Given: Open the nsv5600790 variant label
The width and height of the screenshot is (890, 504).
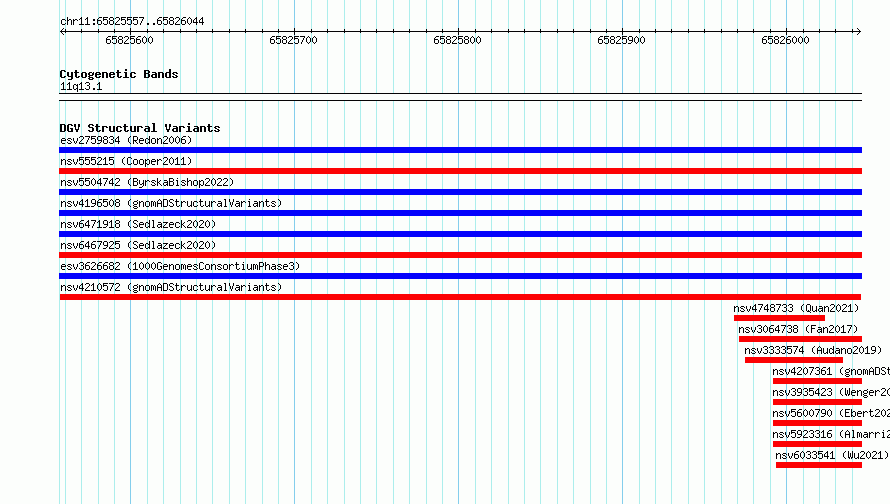Looking at the screenshot, I should [x=831, y=413].
